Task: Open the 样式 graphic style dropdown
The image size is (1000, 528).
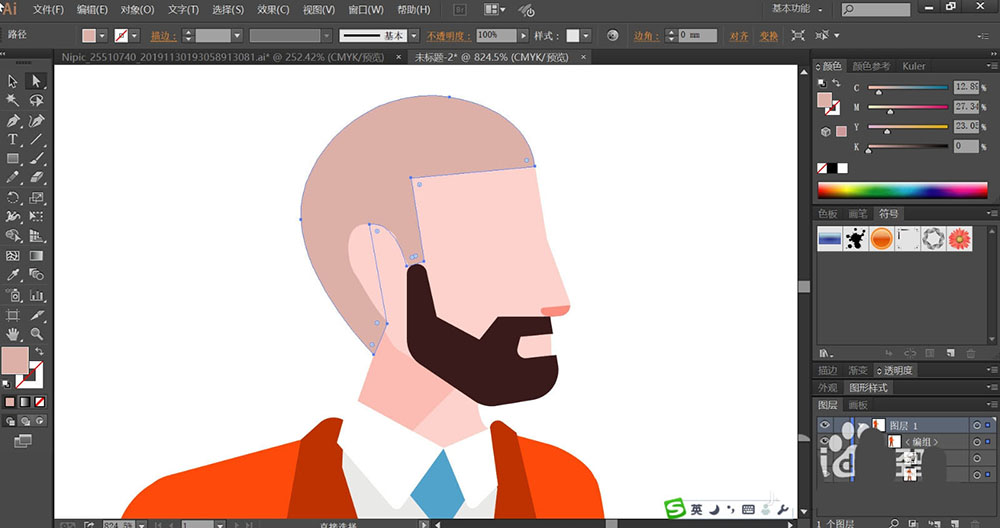Action: (586, 36)
